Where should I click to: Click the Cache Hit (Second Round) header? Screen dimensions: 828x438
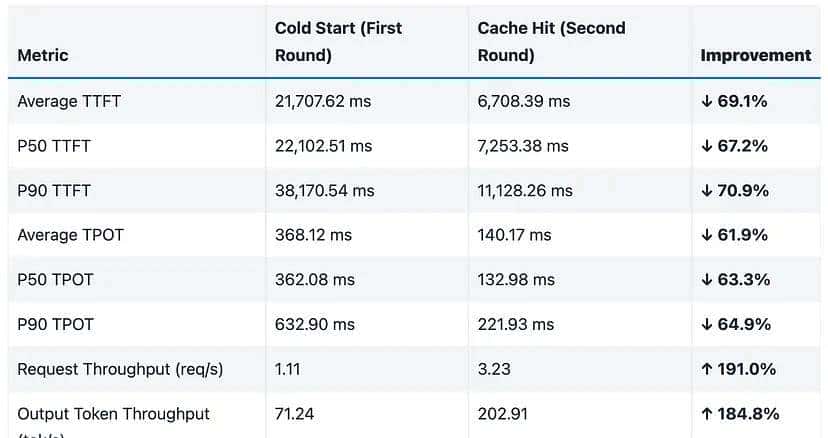pyautogui.click(x=551, y=41)
